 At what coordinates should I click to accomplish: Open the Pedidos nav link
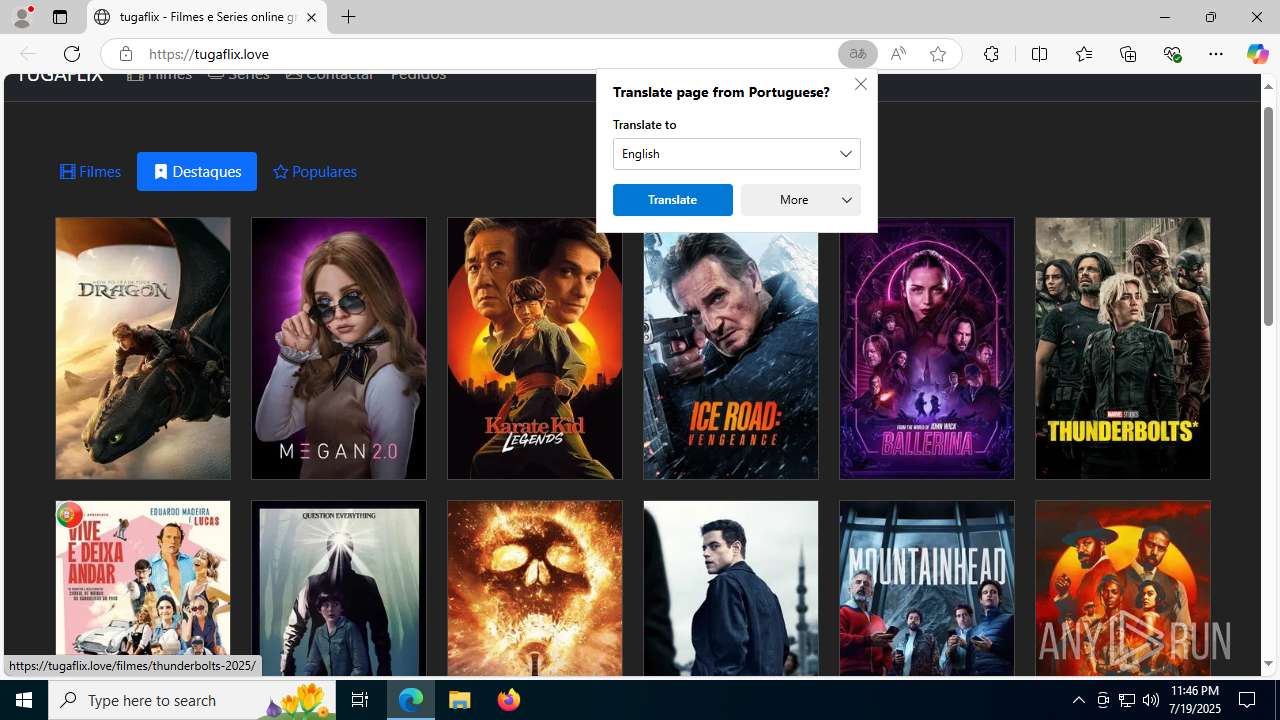coord(418,75)
